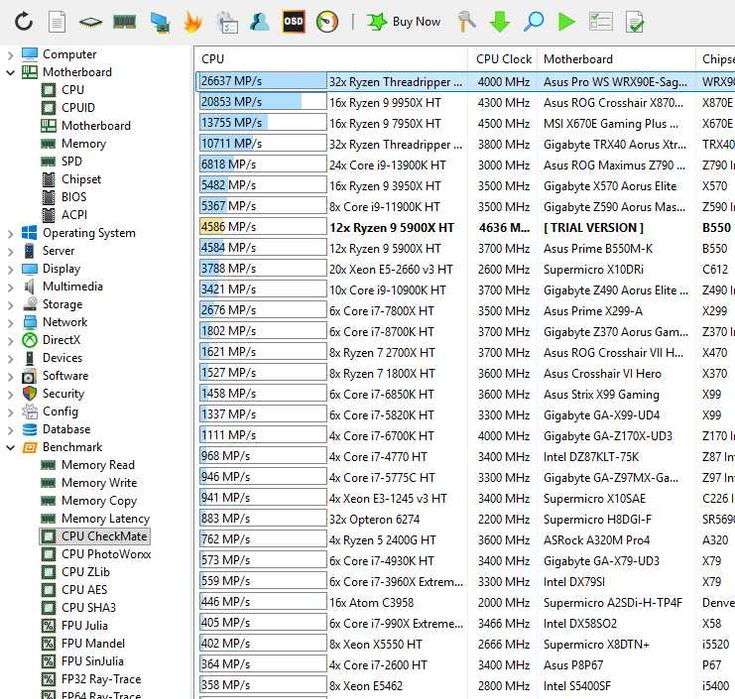Viewport: 735px width, 699px height.
Task: Open FPU Mandel benchmark
Action: (x=93, y=643)
